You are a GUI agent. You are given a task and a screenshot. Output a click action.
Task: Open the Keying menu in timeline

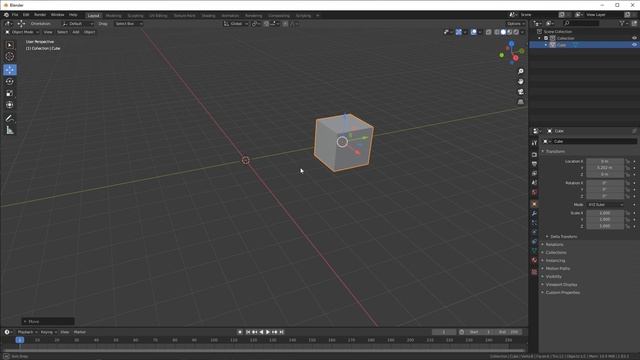(x=48, y=332)
